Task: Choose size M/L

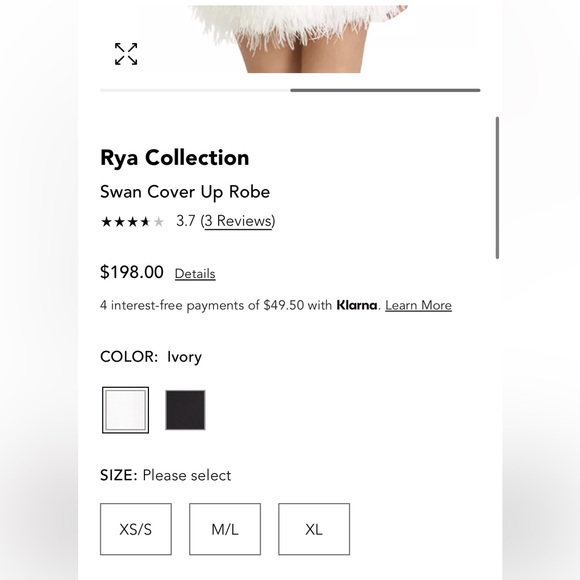Action: pyautogui.click(x=225, y=529)
